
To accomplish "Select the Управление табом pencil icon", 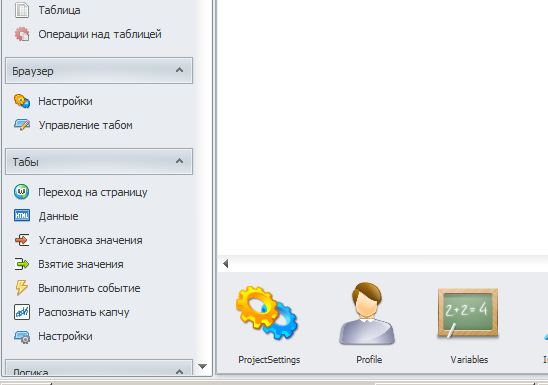I will pos(22,125).
